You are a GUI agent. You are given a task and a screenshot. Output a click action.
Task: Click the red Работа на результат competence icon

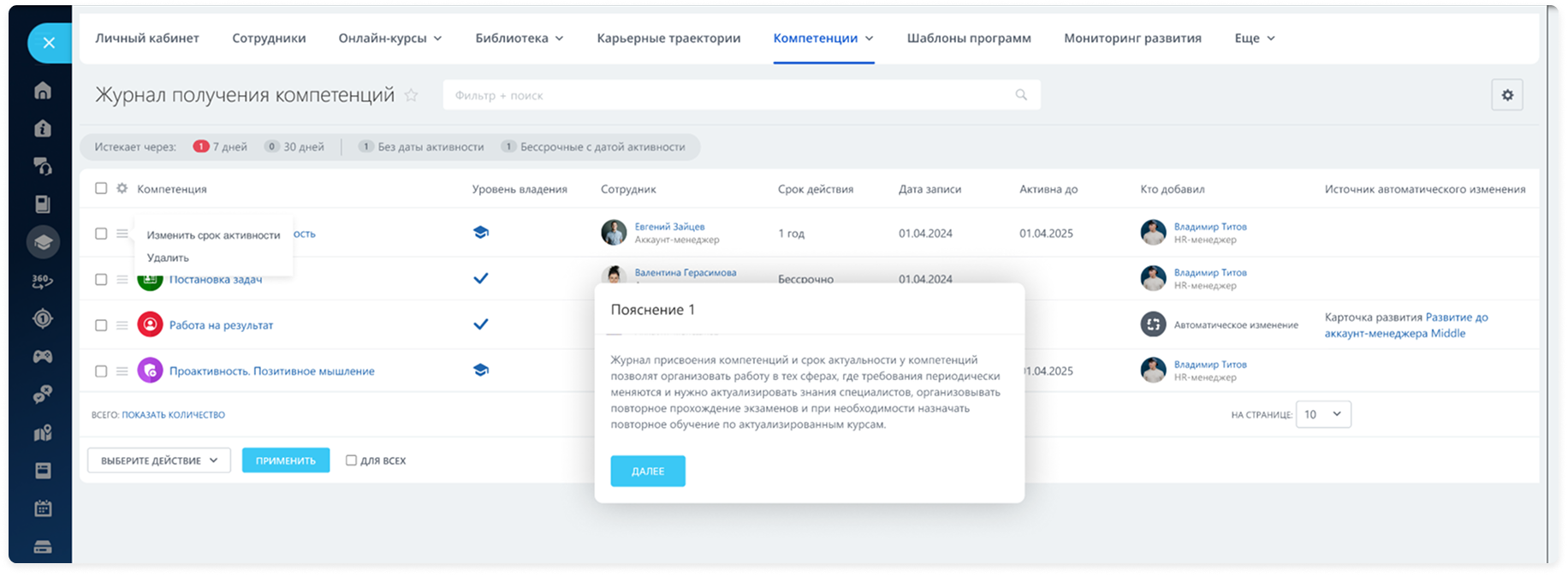click(x=150, y=324)
